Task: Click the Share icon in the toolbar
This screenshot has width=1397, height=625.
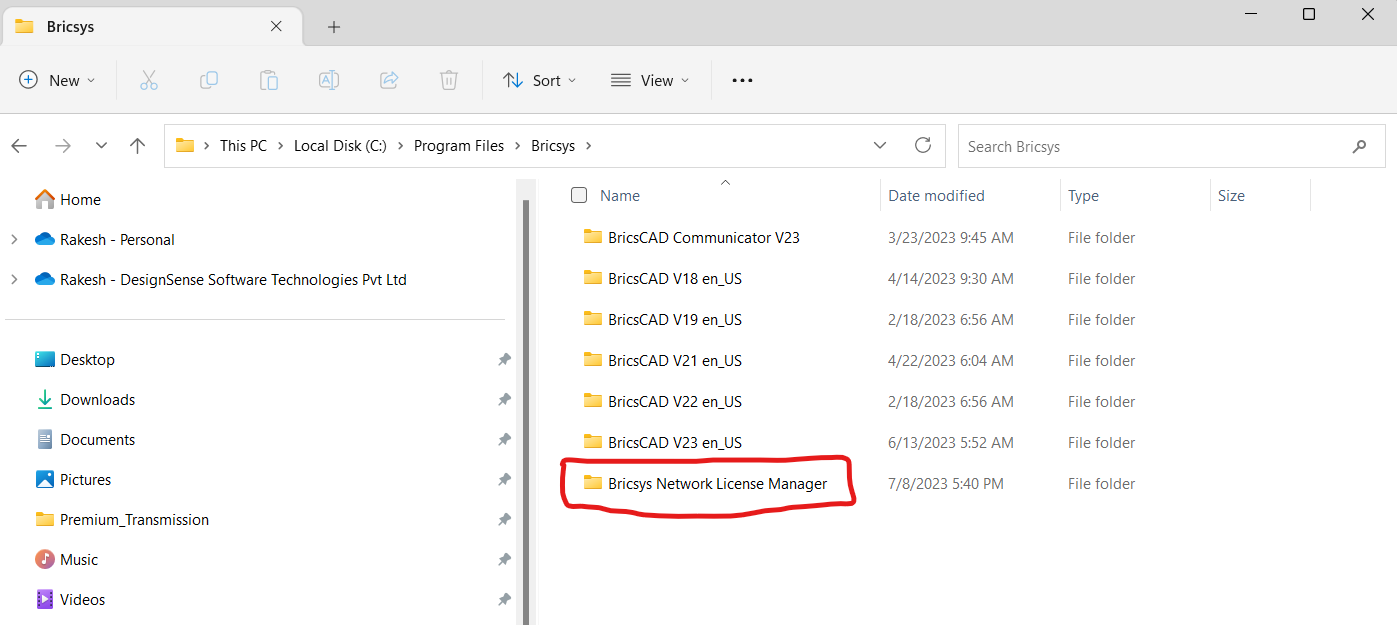Action: point(388,80)
